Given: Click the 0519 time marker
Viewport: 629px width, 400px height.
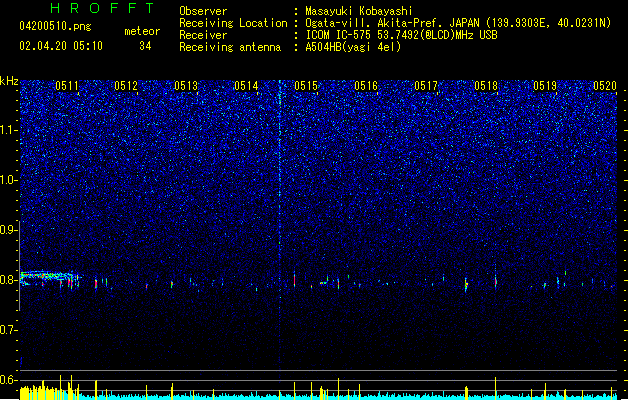Looking at the screenshot, I should (545, 86).
